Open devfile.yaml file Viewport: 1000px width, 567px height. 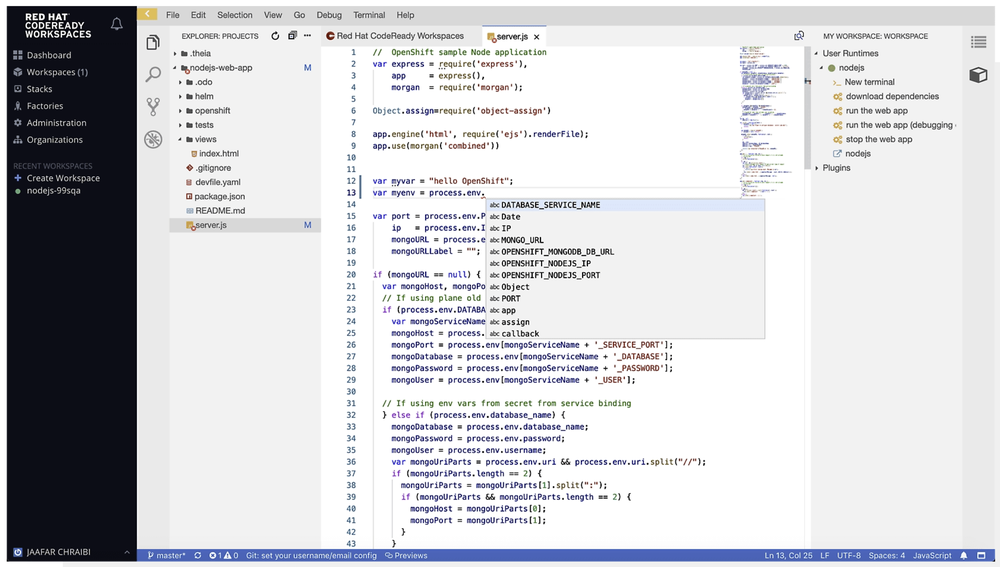pos(217,182)
